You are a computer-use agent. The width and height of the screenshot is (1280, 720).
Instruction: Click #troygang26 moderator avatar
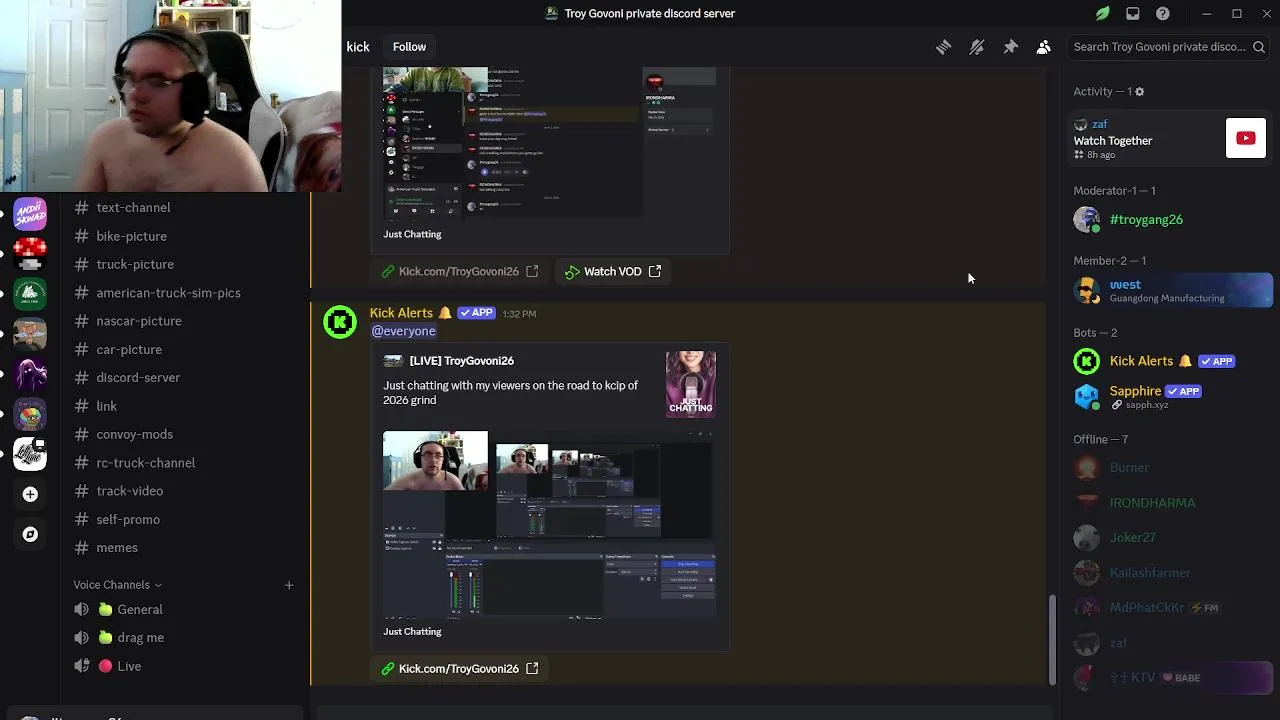1086,219
